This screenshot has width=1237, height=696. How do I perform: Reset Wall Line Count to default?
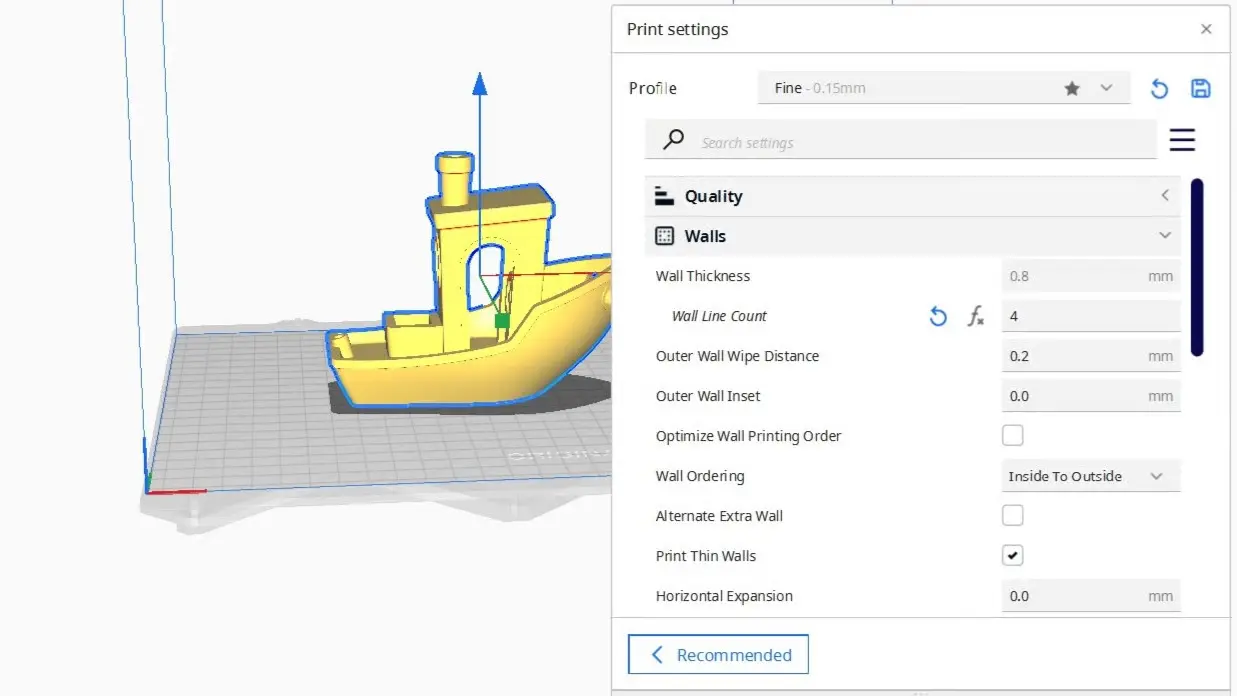[938, 316]
